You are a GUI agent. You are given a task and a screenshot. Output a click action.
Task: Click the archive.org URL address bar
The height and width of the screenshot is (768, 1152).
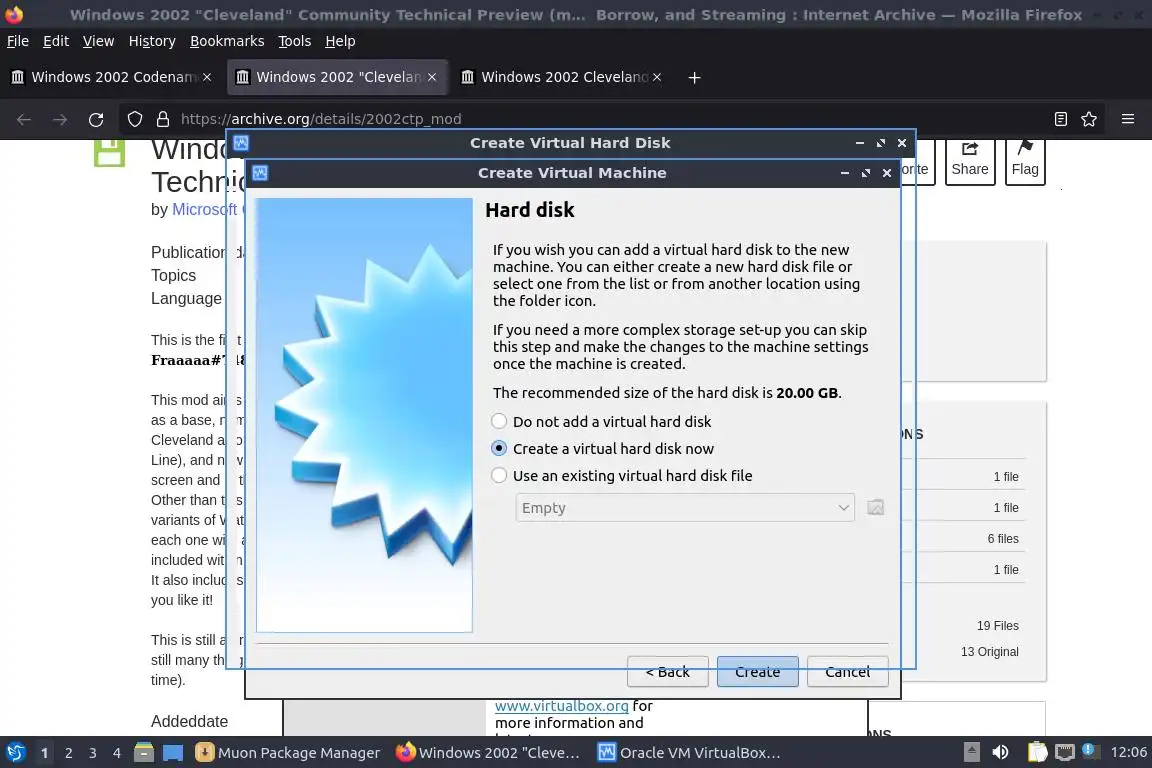[x=610, y=119]
